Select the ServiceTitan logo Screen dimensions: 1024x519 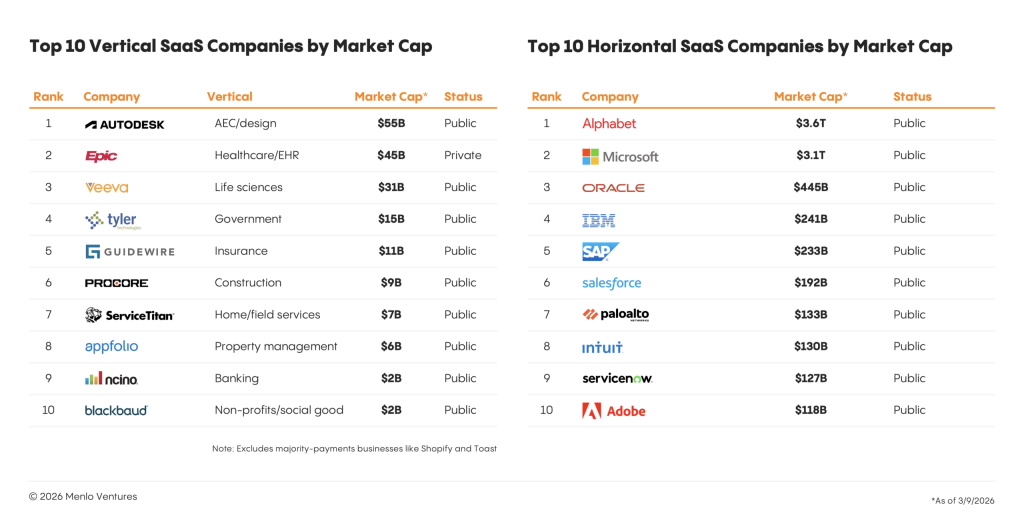coord(130,315)
